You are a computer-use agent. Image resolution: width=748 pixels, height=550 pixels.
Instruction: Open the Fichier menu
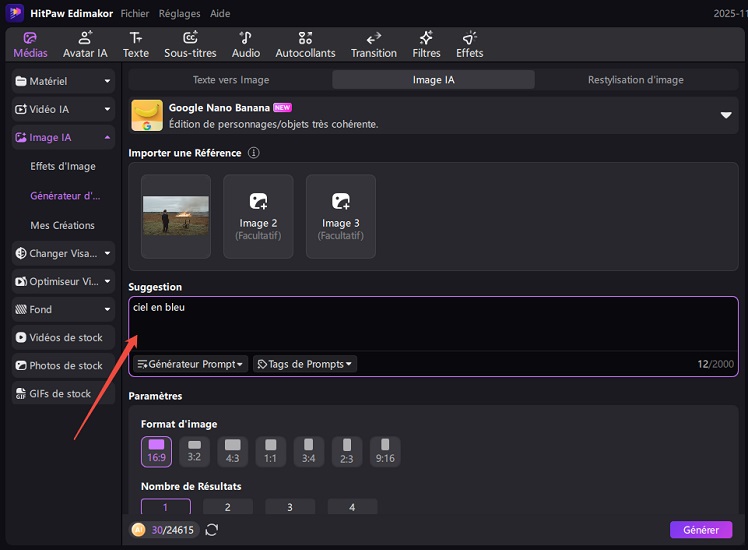point(135,14)
